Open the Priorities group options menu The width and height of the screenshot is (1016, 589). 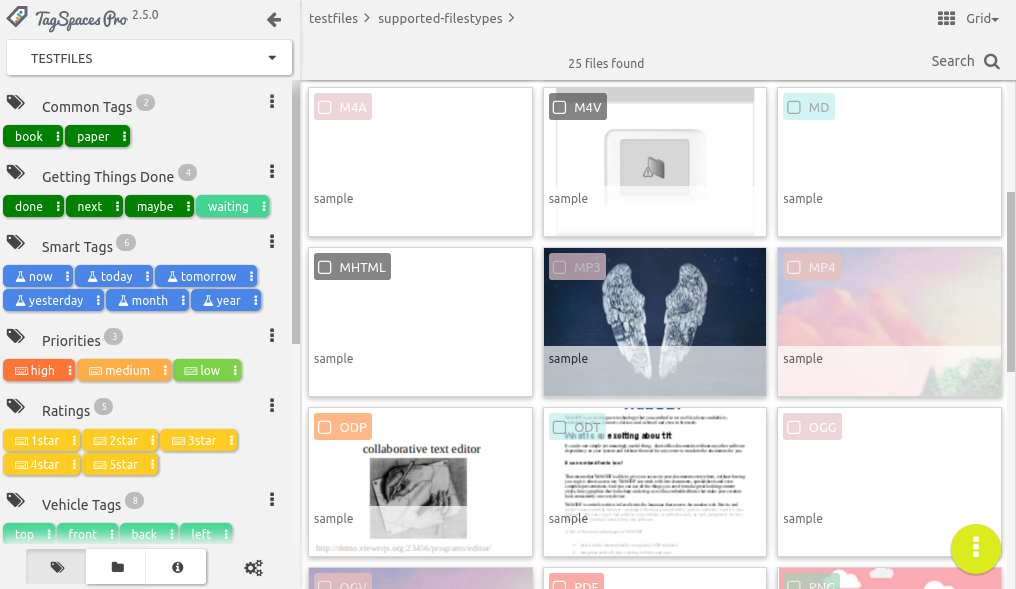tap(272, 335)
